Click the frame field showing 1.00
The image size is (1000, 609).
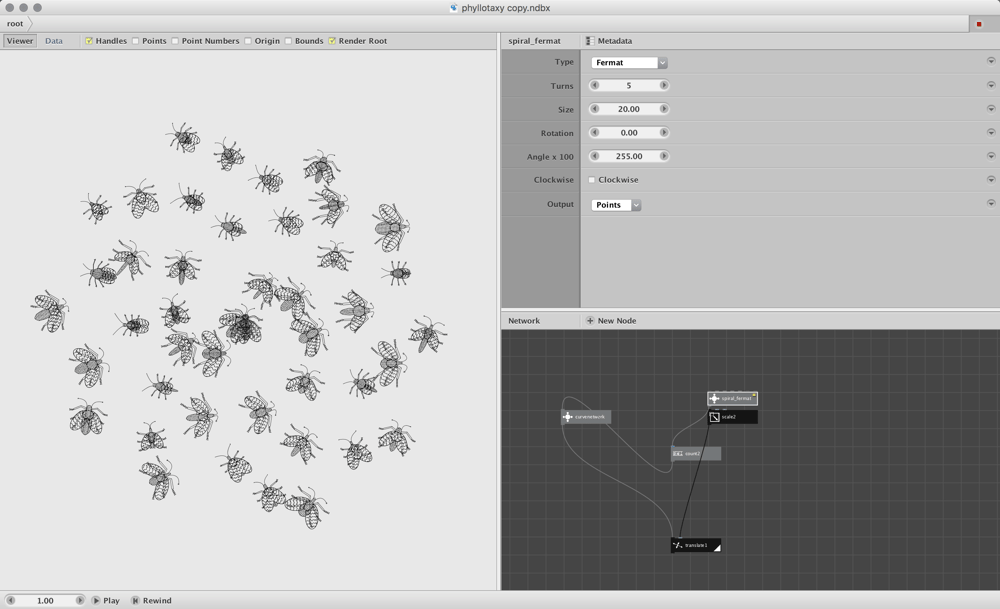pyautogui.click(x=45, y=601)
